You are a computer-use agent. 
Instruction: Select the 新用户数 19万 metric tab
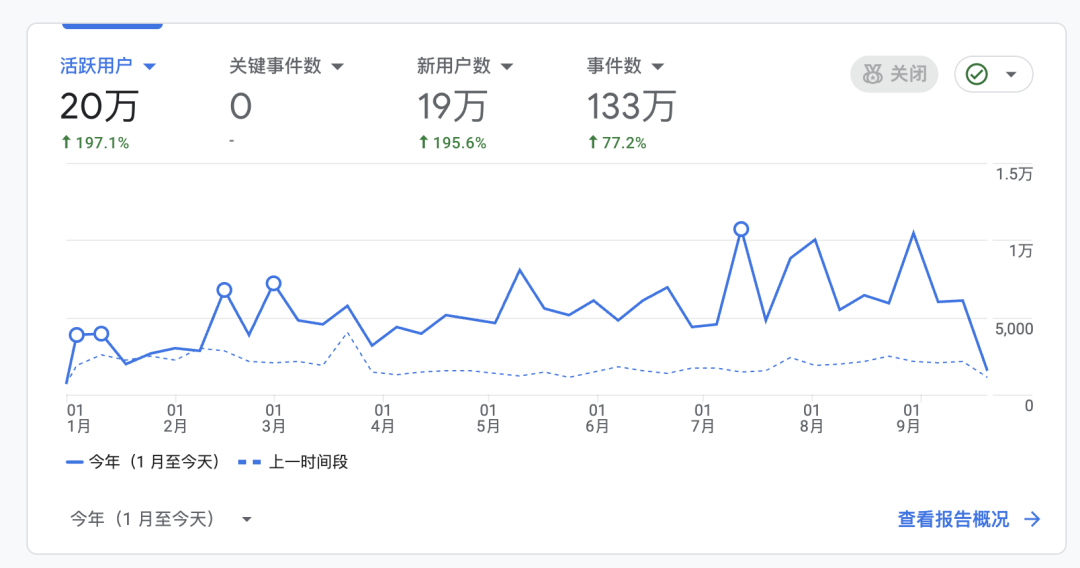pos(465,101)
